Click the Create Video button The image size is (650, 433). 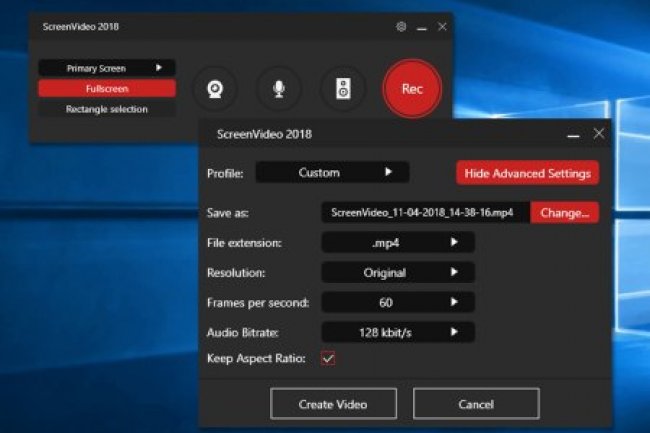coord(333,404)
